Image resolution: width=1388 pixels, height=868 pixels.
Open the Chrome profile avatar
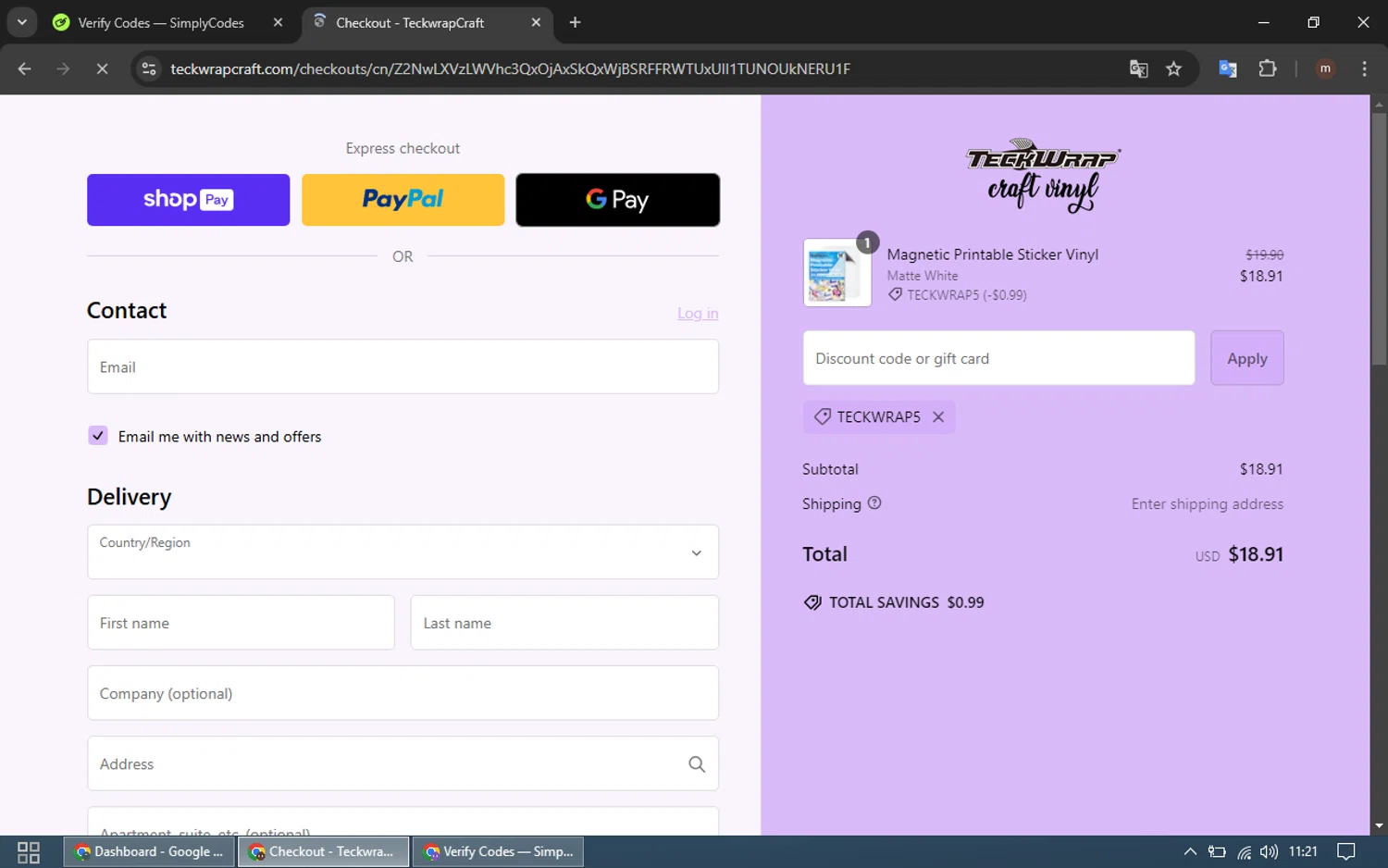(x=1325, y=68)
